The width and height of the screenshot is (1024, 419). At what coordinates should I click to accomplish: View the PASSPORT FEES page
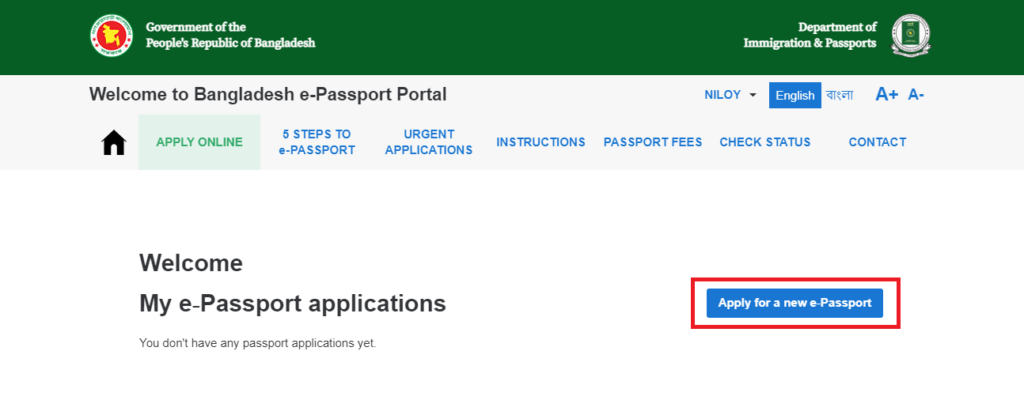tap(652, 142)
